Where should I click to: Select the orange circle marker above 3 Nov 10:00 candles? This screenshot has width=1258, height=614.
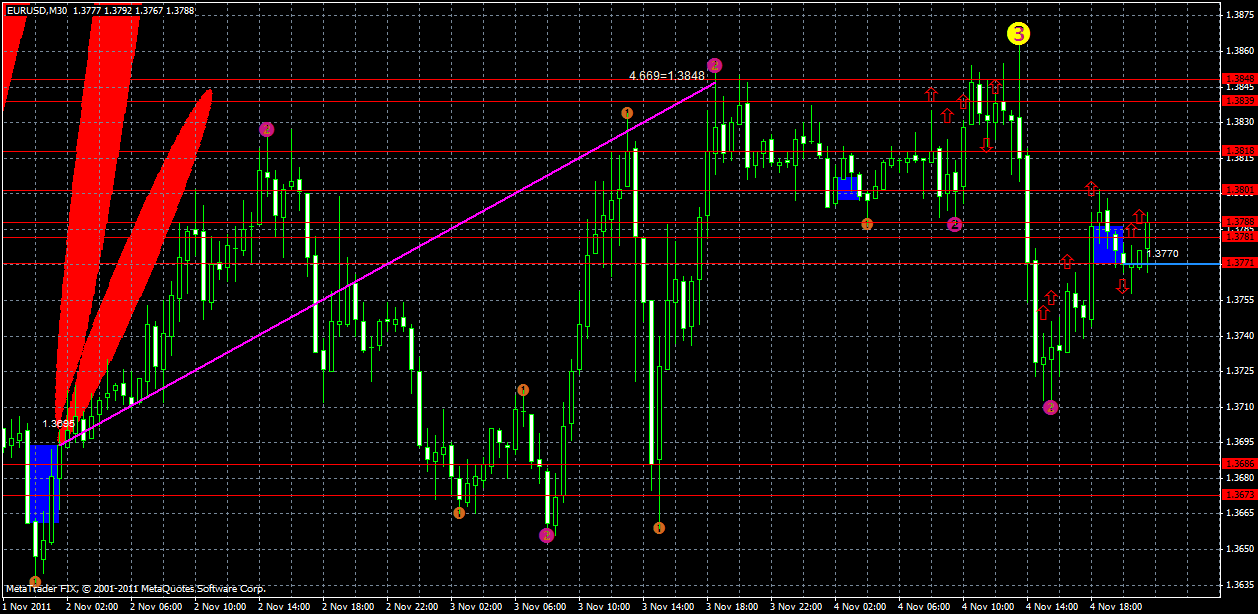point(627,113)
